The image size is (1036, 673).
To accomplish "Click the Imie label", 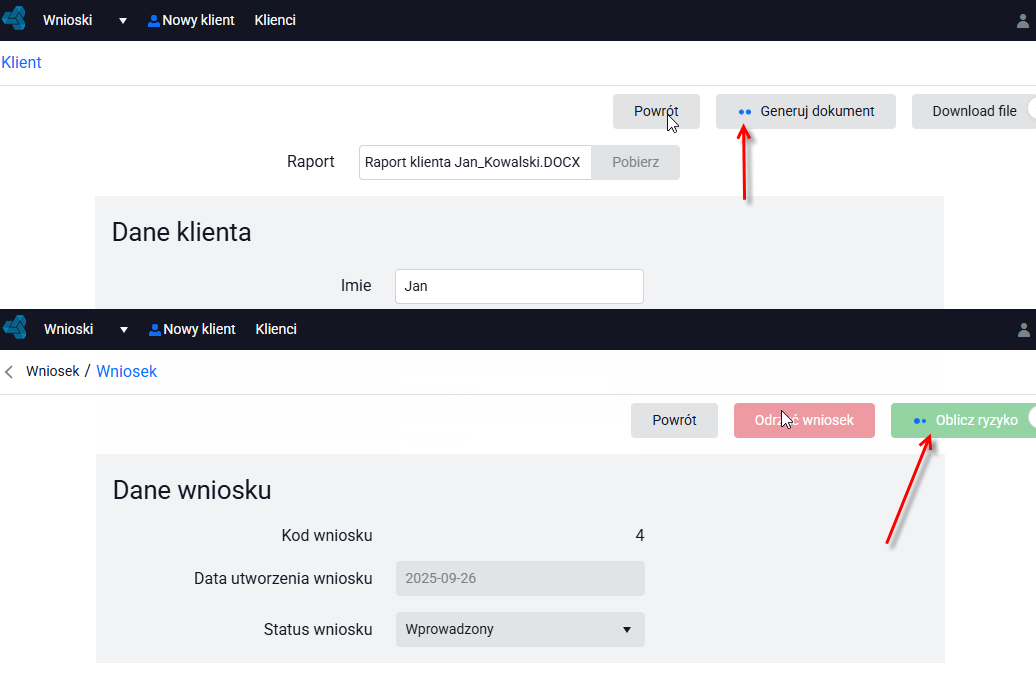I will [356, 286].
